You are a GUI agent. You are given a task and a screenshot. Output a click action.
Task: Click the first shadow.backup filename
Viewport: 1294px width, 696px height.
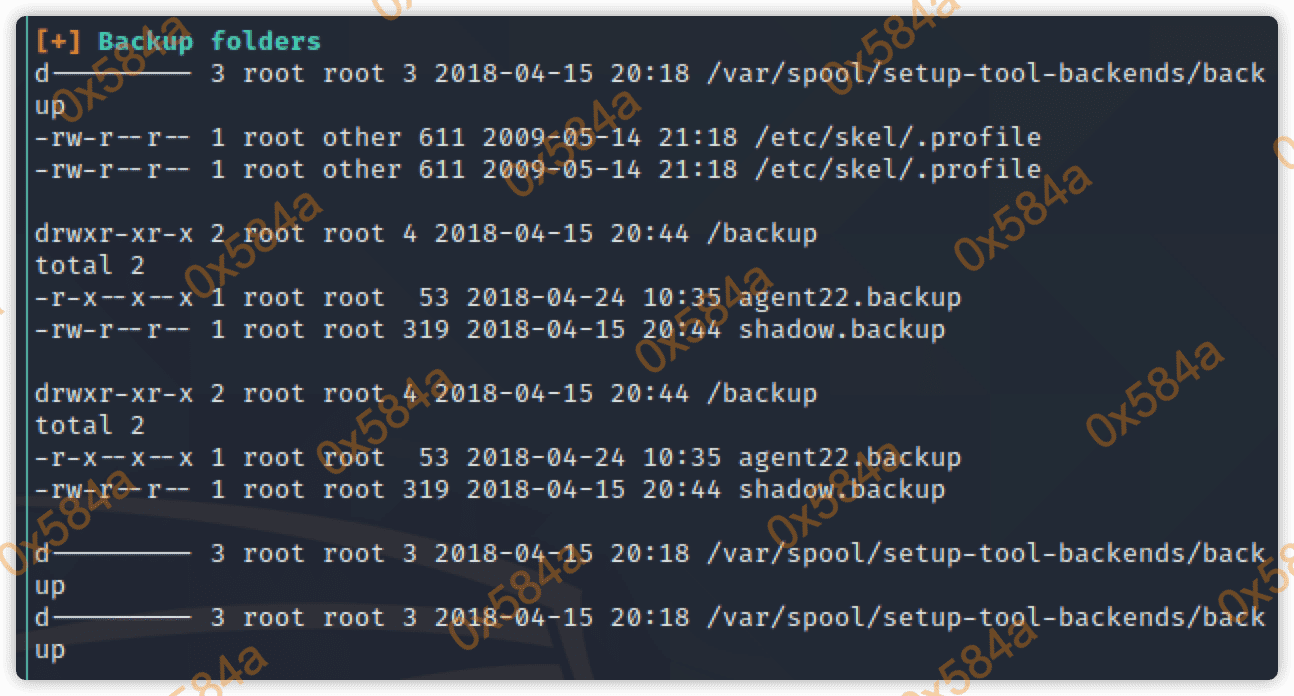coord(841,329)
